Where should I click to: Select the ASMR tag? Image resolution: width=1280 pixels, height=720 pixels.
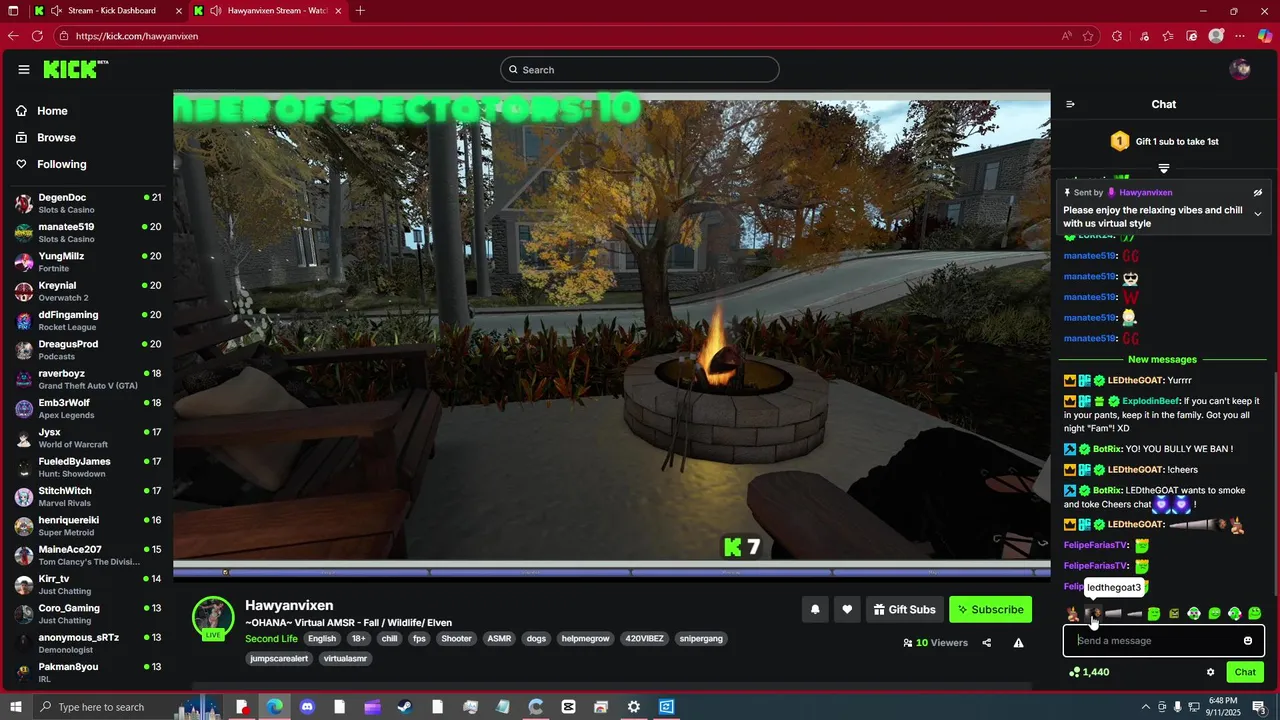(x=499, y=639)
